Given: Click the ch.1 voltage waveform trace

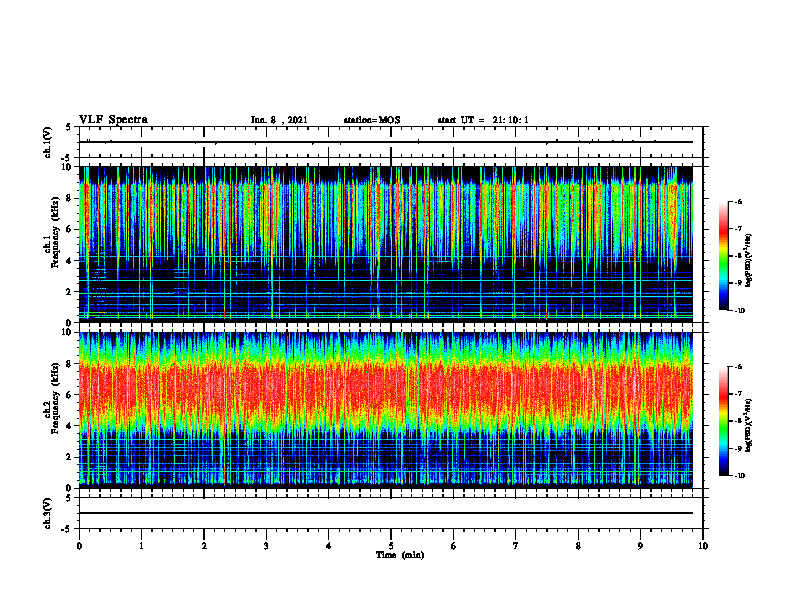Looking at the screenshot, I should pyautogui.click(x=386, y=142).
